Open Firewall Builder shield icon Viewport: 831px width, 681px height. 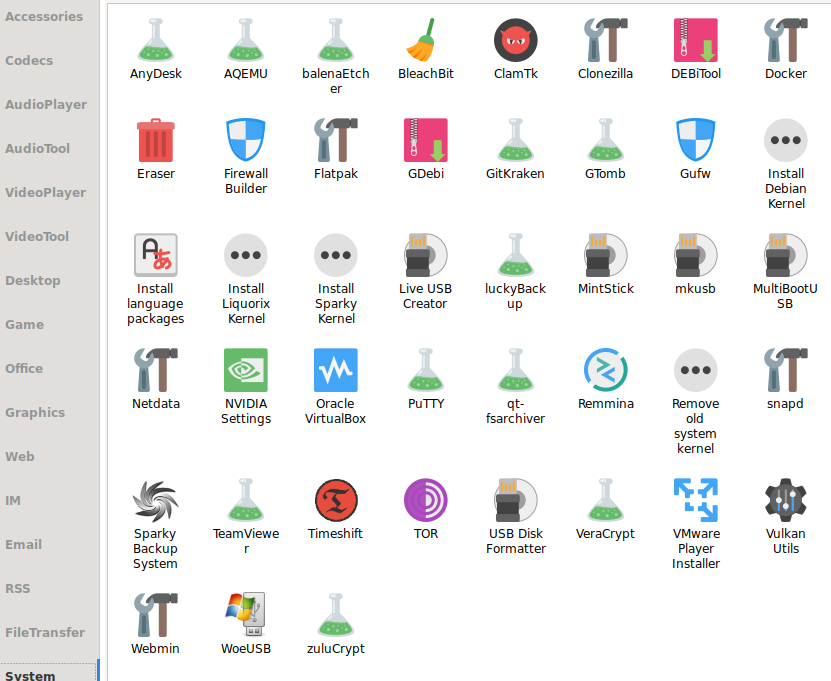246,140
